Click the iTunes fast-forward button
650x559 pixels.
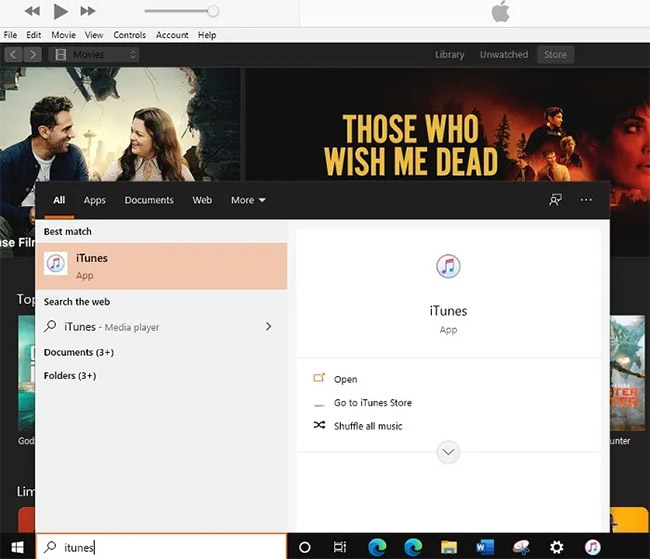[x=87, y=11]
